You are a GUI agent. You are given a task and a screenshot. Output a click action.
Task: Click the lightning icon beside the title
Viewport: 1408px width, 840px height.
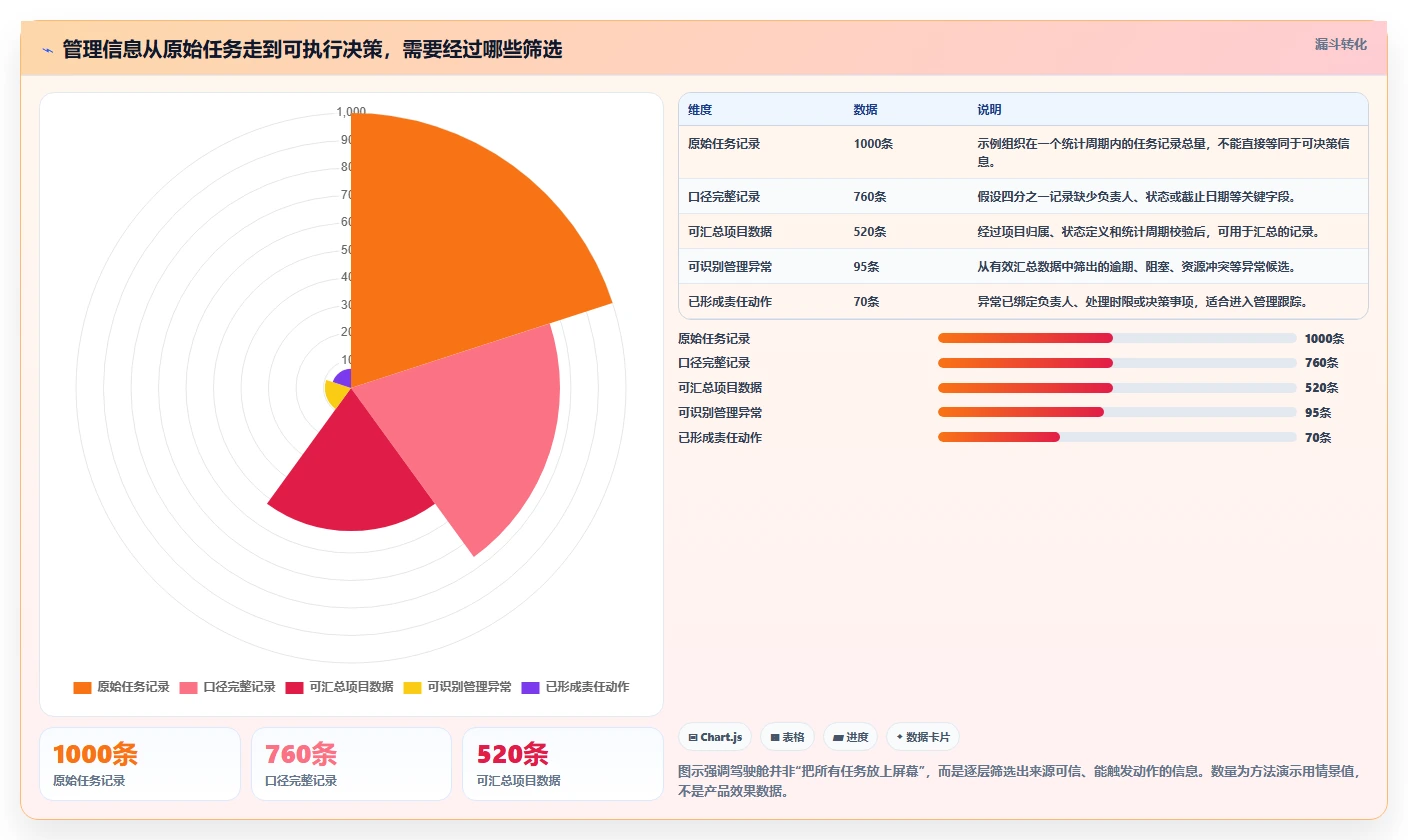pos(47,49)
